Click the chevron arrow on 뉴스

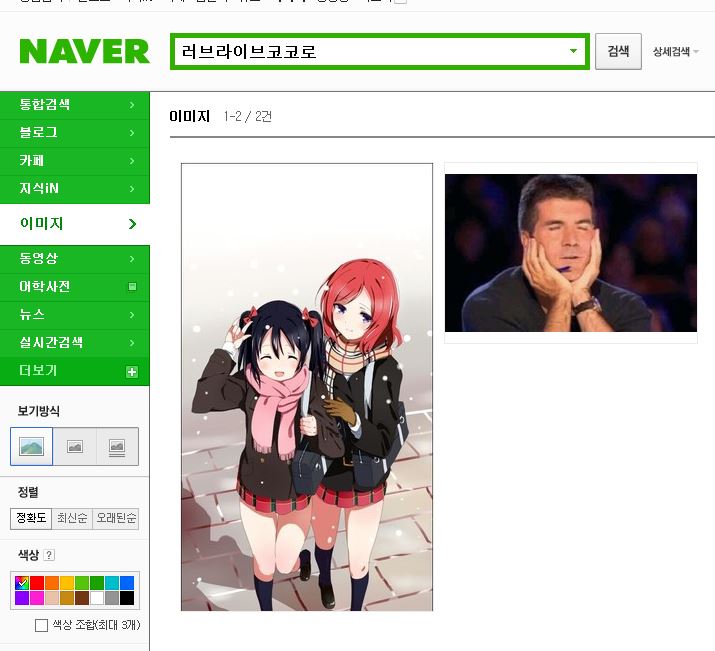click(x=132, y=315)
